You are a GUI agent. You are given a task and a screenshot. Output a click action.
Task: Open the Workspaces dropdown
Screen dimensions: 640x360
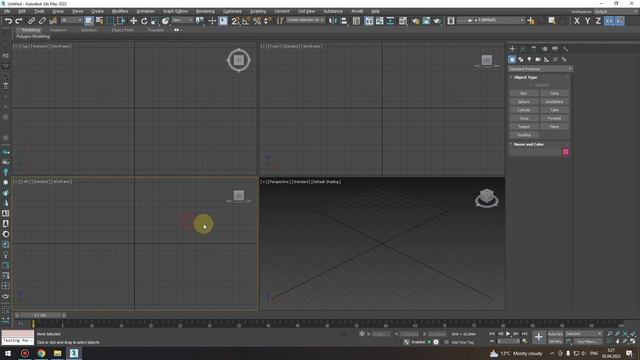coord(616,11)
